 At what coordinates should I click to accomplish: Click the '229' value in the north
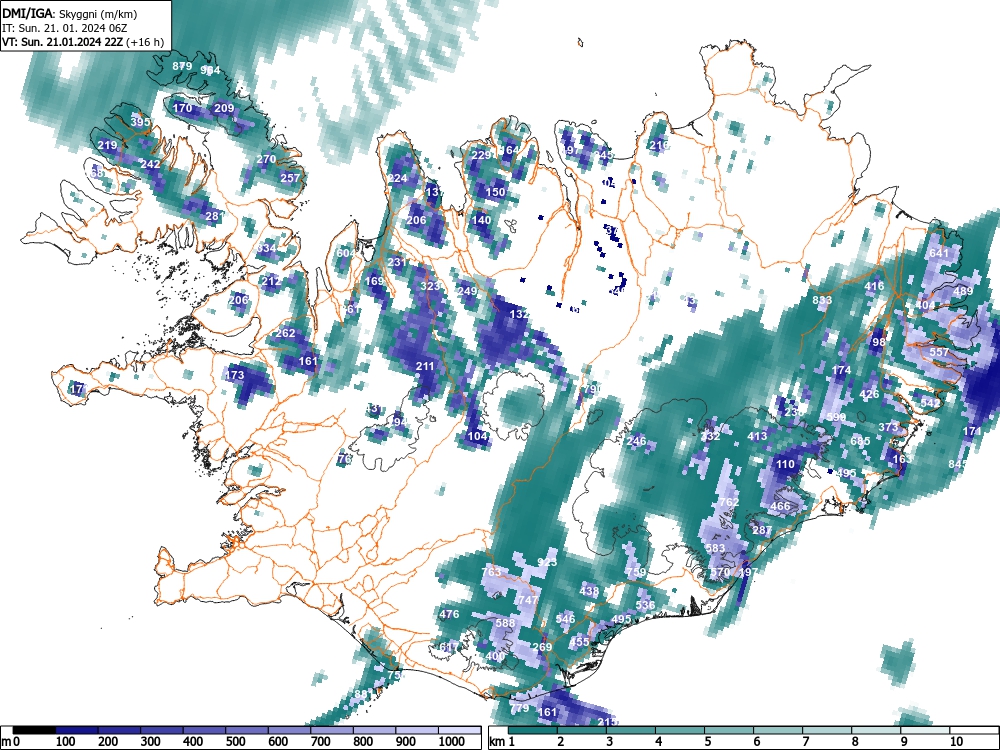click(481, 155)
